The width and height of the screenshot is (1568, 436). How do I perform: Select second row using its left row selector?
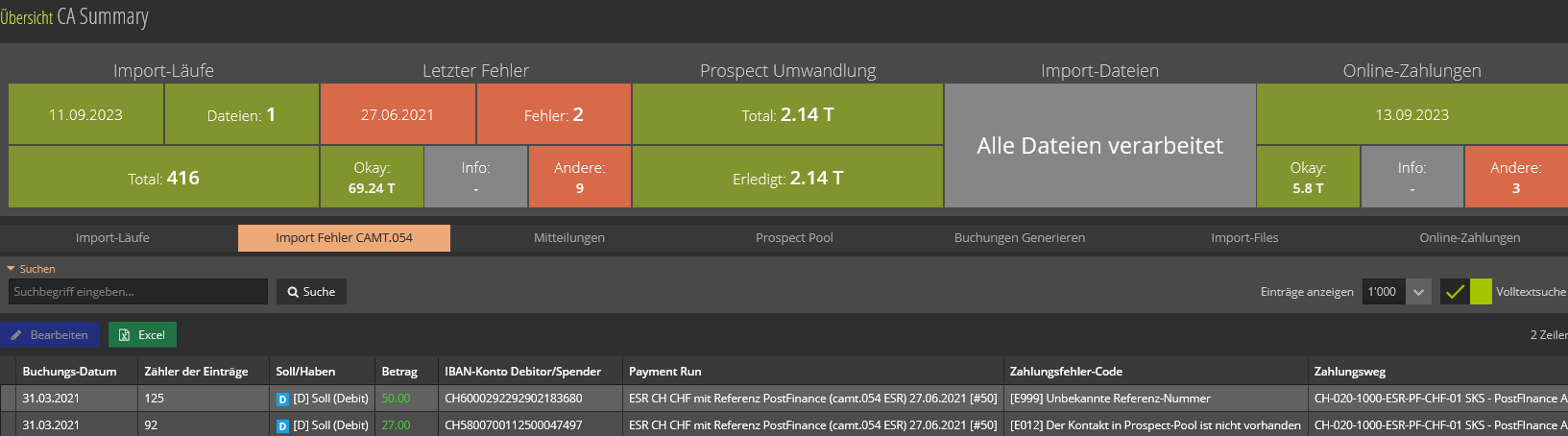[8, 425]
